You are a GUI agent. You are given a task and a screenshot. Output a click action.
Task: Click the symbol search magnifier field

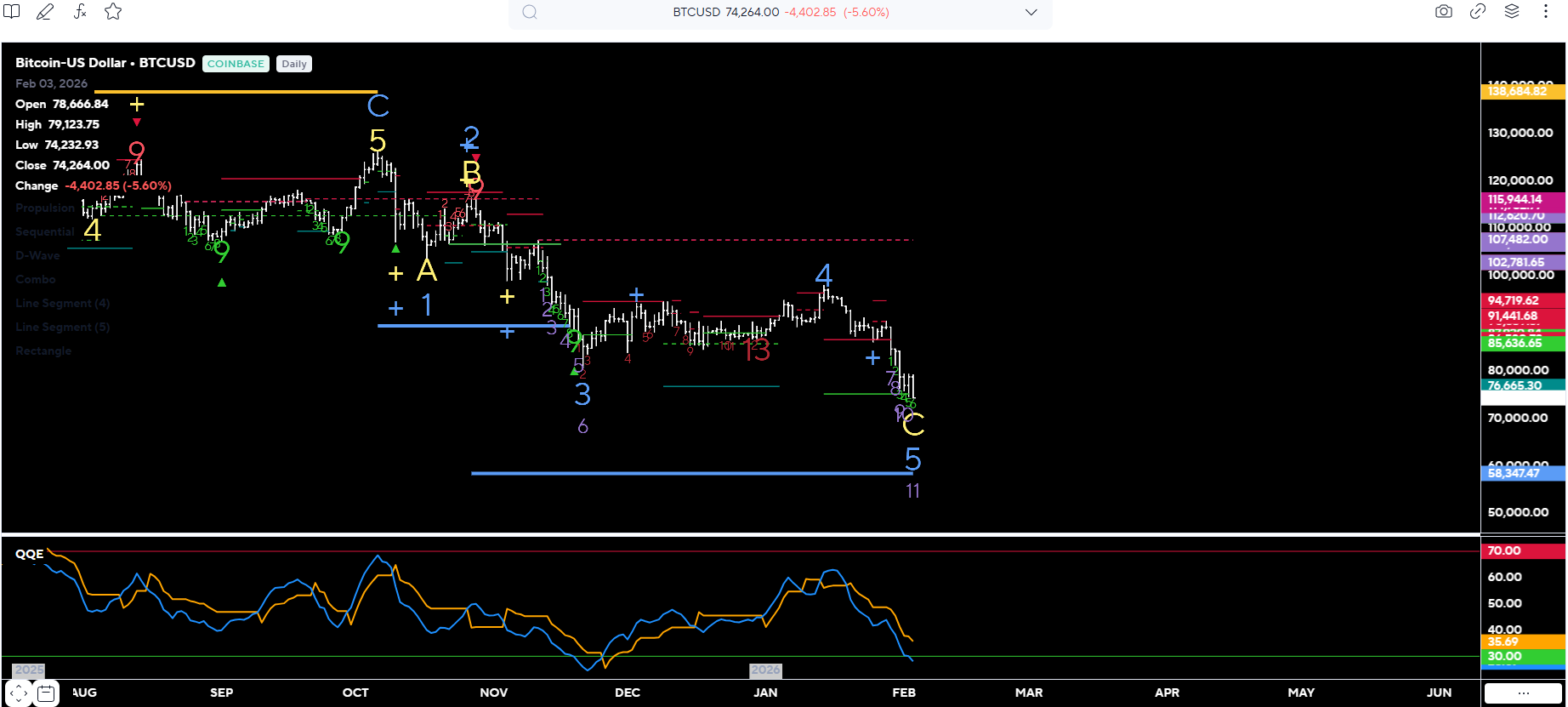tap(530, 13)
